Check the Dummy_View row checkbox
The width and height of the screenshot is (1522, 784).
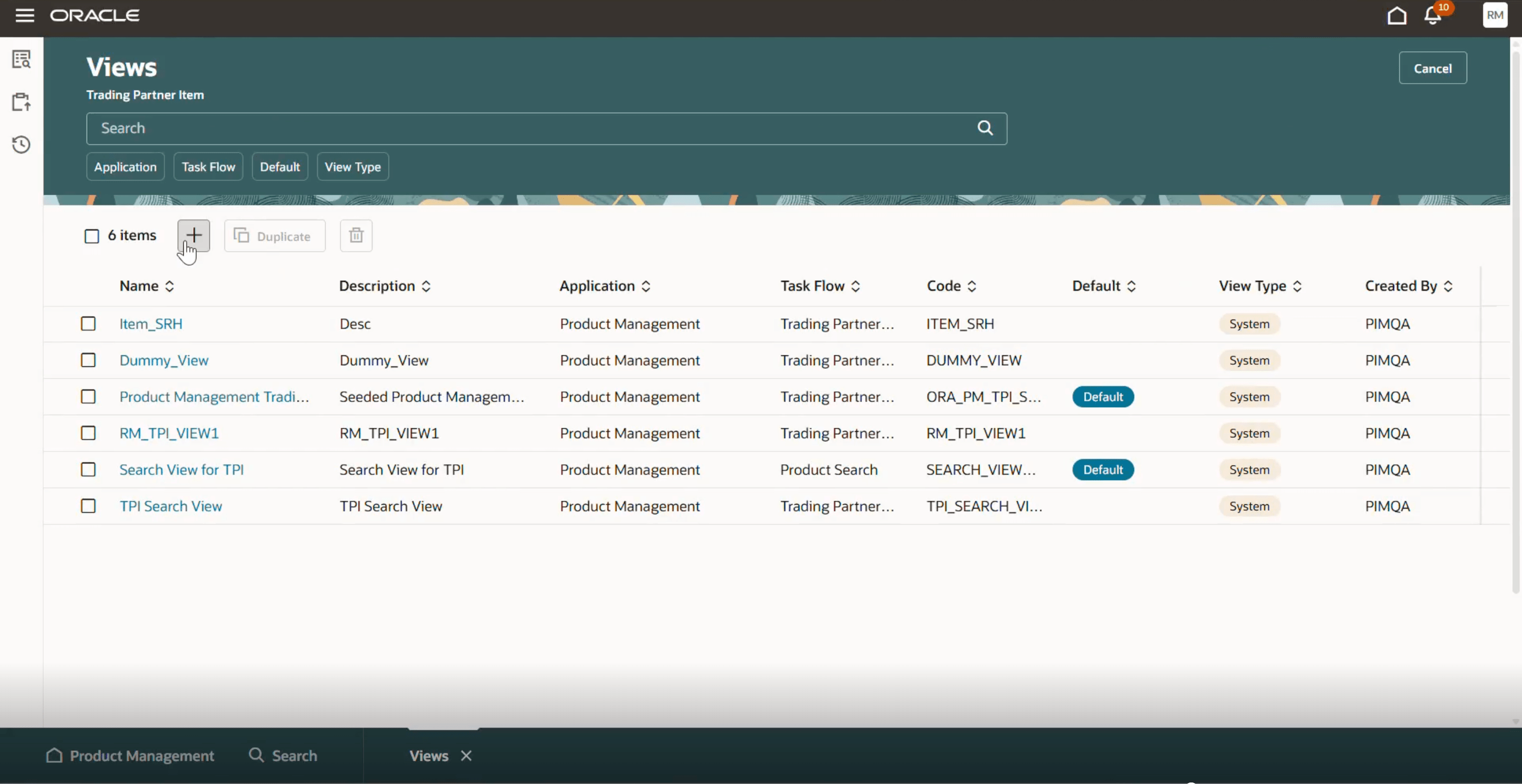[89, 360]
